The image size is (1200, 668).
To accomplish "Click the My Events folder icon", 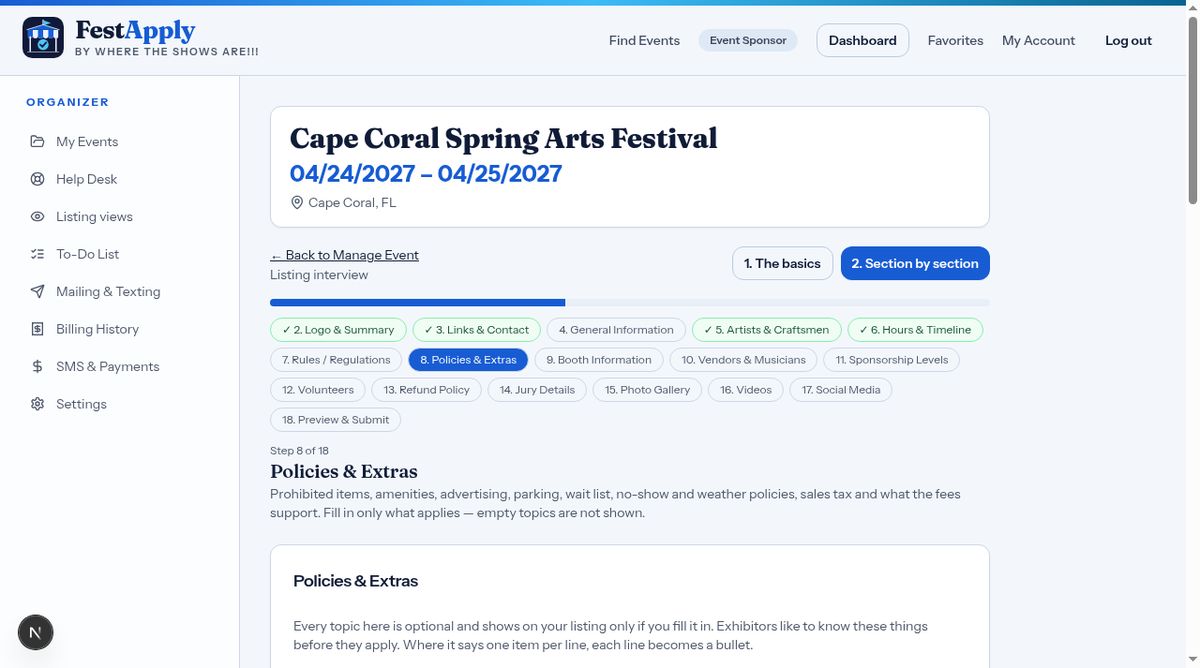I will click(x=37, y=141).
